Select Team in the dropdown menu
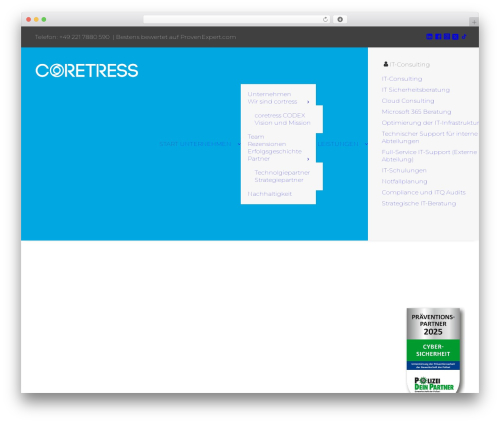 (x=256, y=137)
